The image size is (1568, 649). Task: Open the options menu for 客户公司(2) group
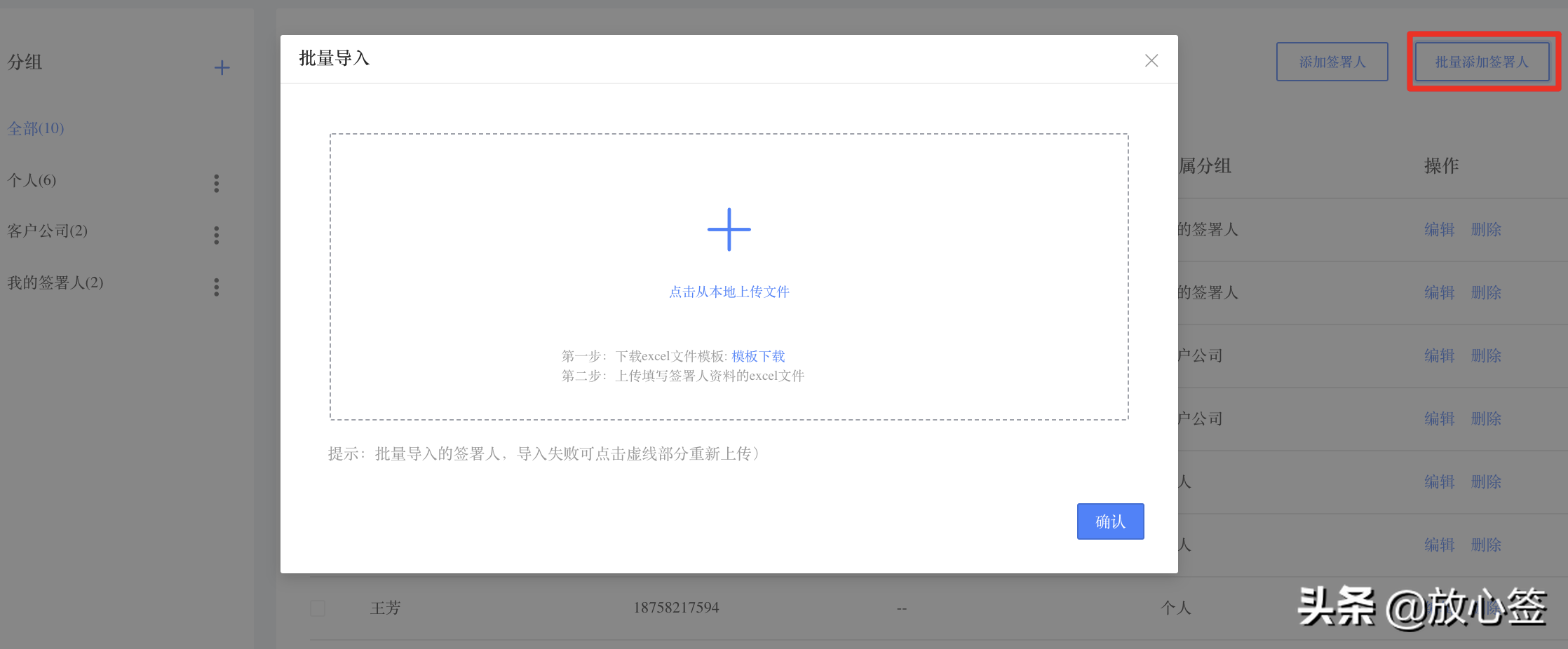pyautogui.click(x=217, y=235)
